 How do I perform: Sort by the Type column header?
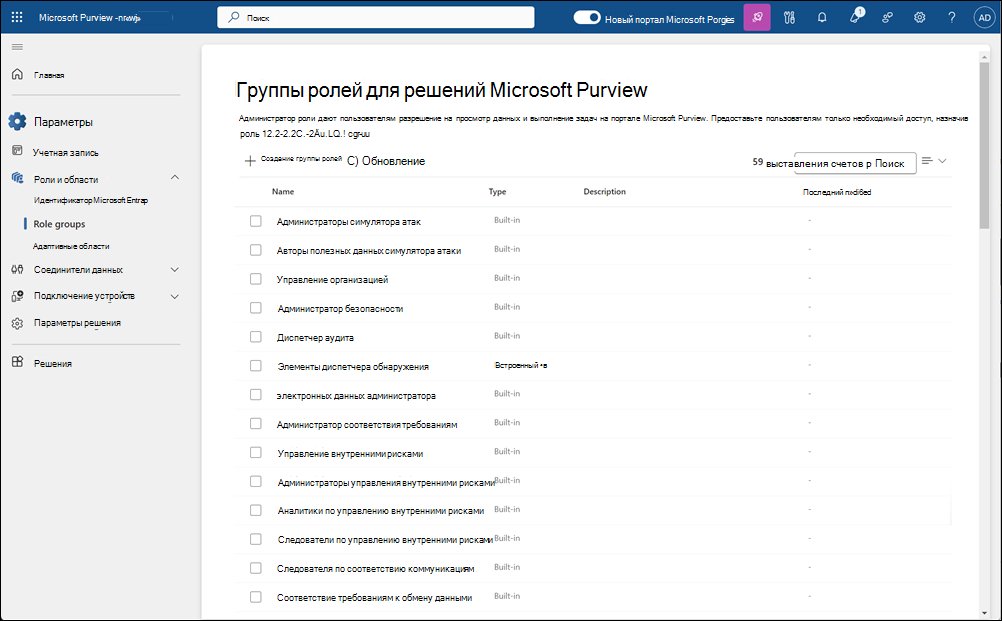click(x=497, y=192)
